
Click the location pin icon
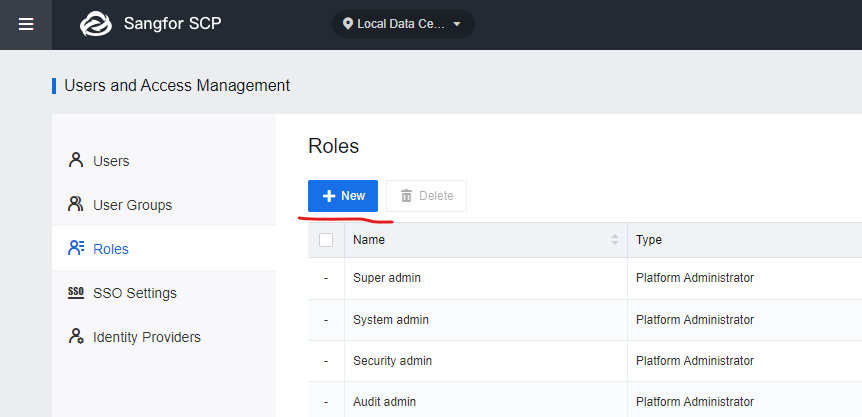347,24
